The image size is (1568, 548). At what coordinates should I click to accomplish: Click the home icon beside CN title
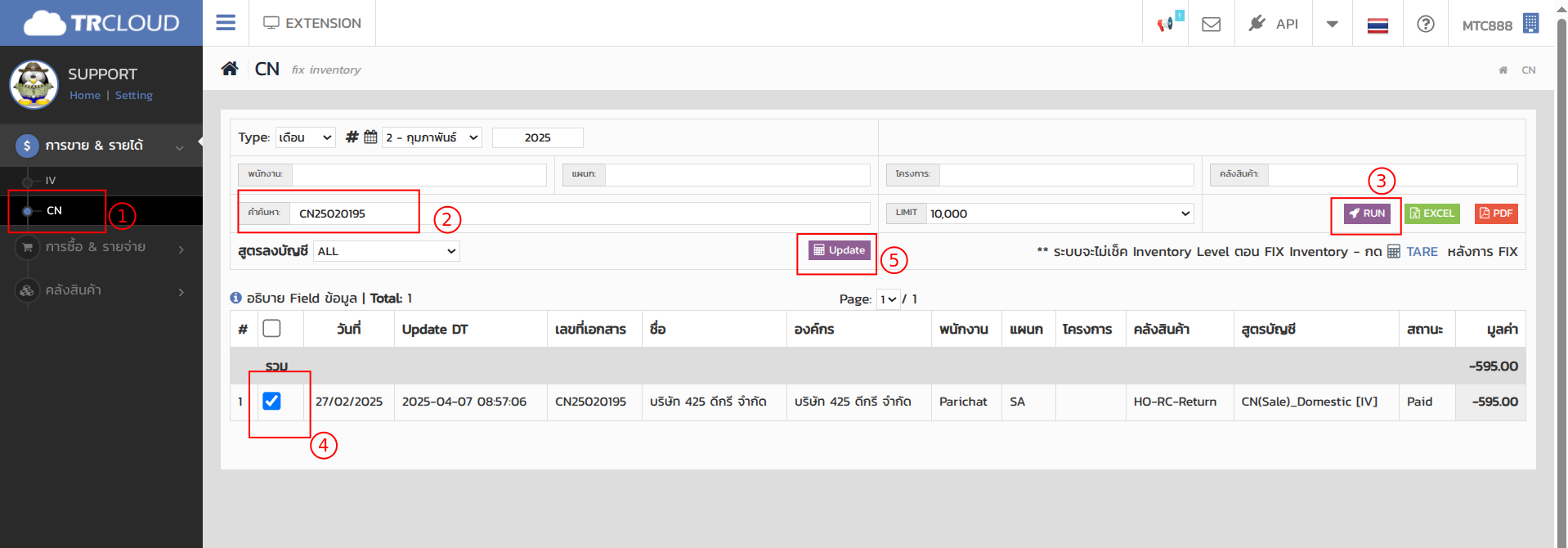[x=230, y=69]
